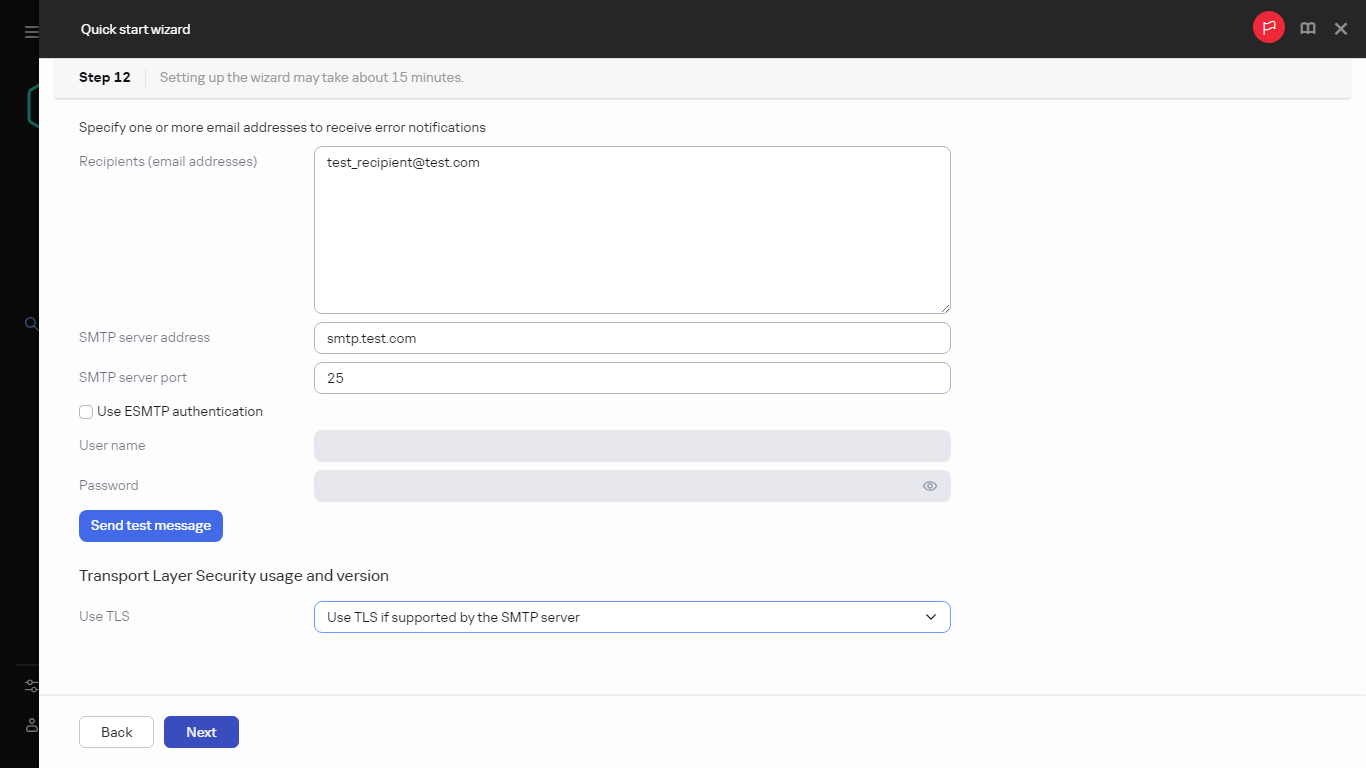Click the Recipients email addresses field

coord(632,229)
